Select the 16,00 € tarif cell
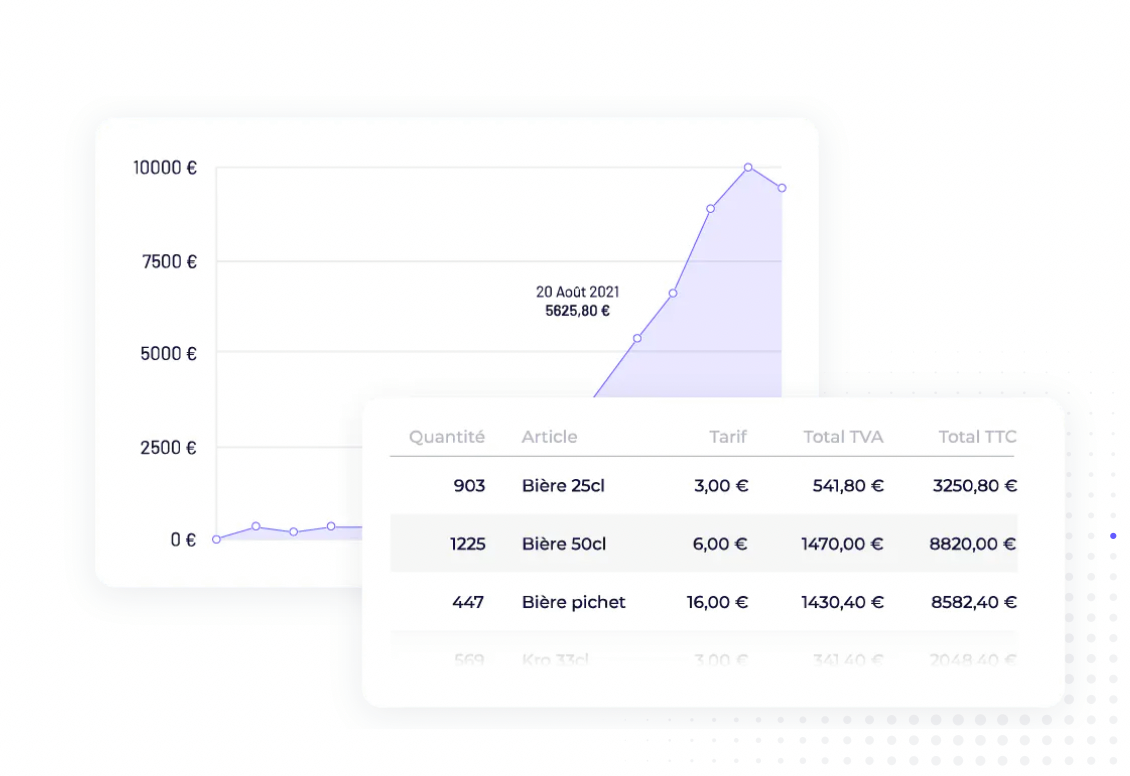The width and height of the screenshot is (1130, 776). point(717,603)
